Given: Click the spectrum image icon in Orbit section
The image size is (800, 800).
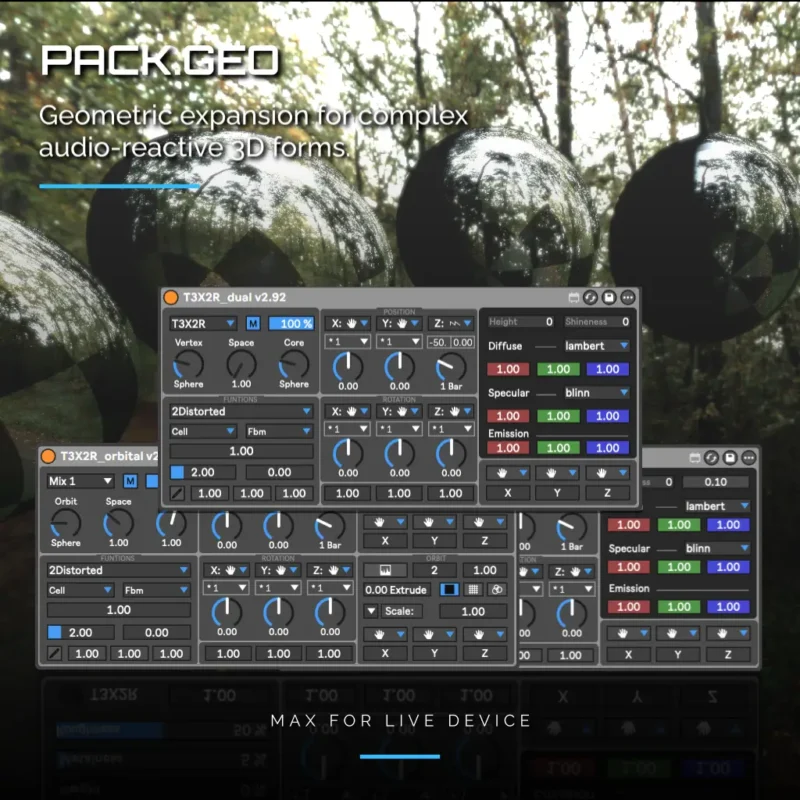Looking at the screenshot, I should point(385,570).
